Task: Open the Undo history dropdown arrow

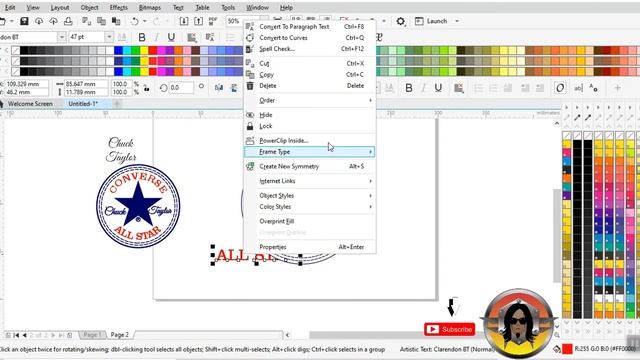Action: pyautogui.click(x=144, y=21)
